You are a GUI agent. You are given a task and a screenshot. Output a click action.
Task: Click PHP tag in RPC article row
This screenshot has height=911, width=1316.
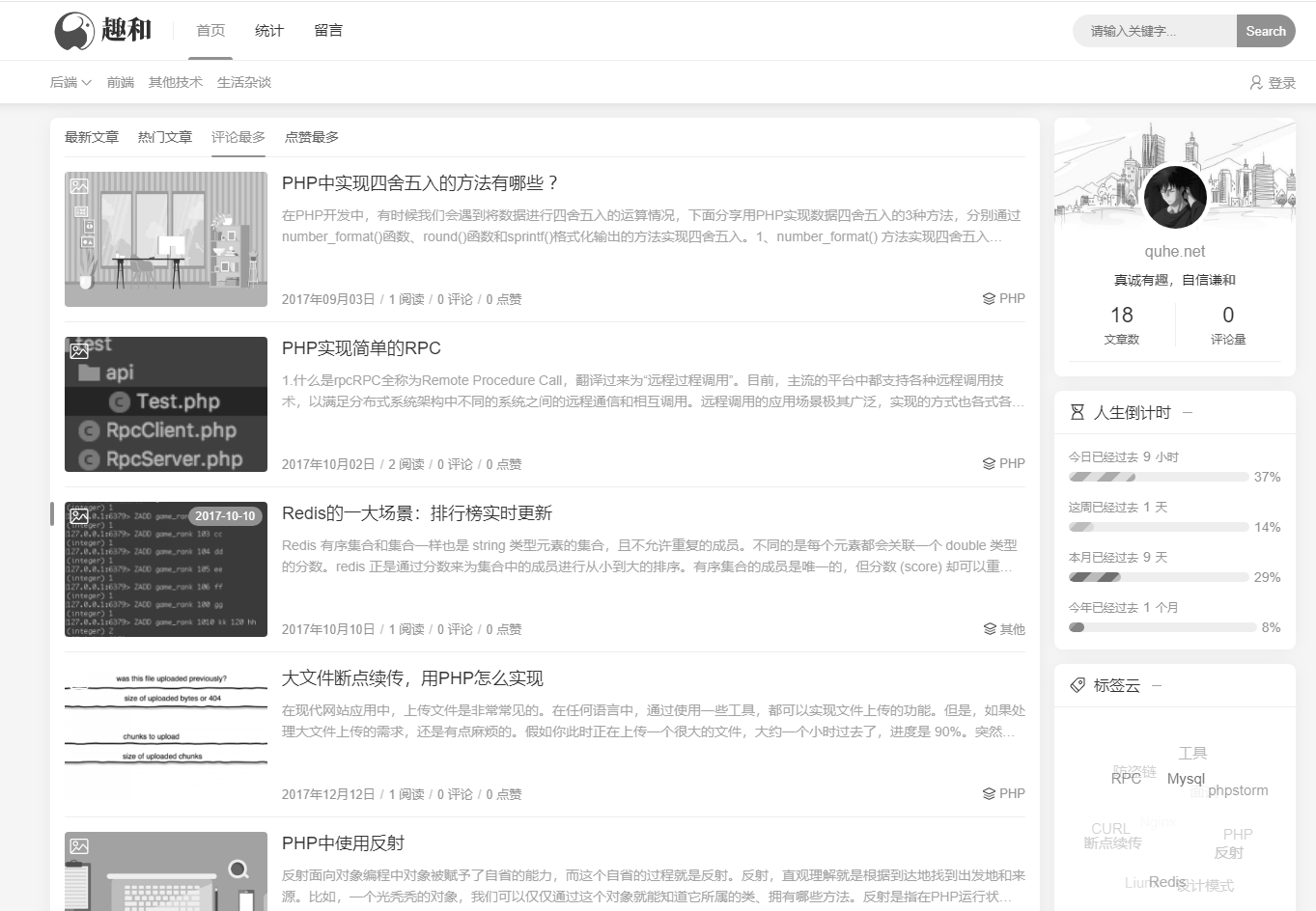tap(1012, 464)
